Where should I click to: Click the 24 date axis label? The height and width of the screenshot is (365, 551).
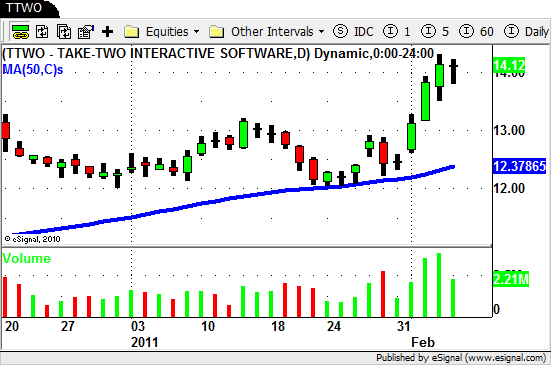point(333,326)
